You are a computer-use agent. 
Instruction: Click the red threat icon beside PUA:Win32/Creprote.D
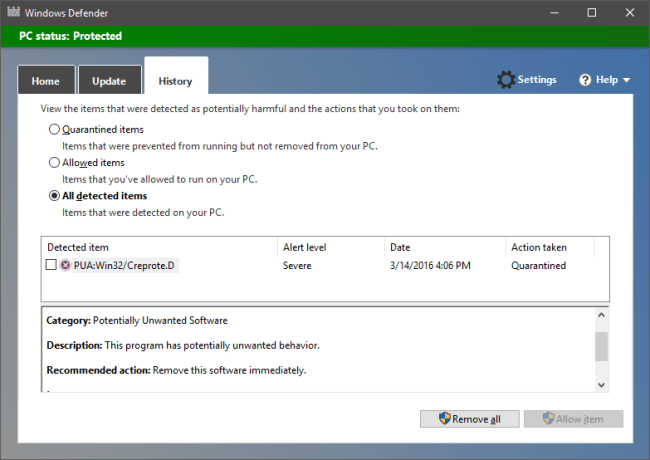[65, 266]
